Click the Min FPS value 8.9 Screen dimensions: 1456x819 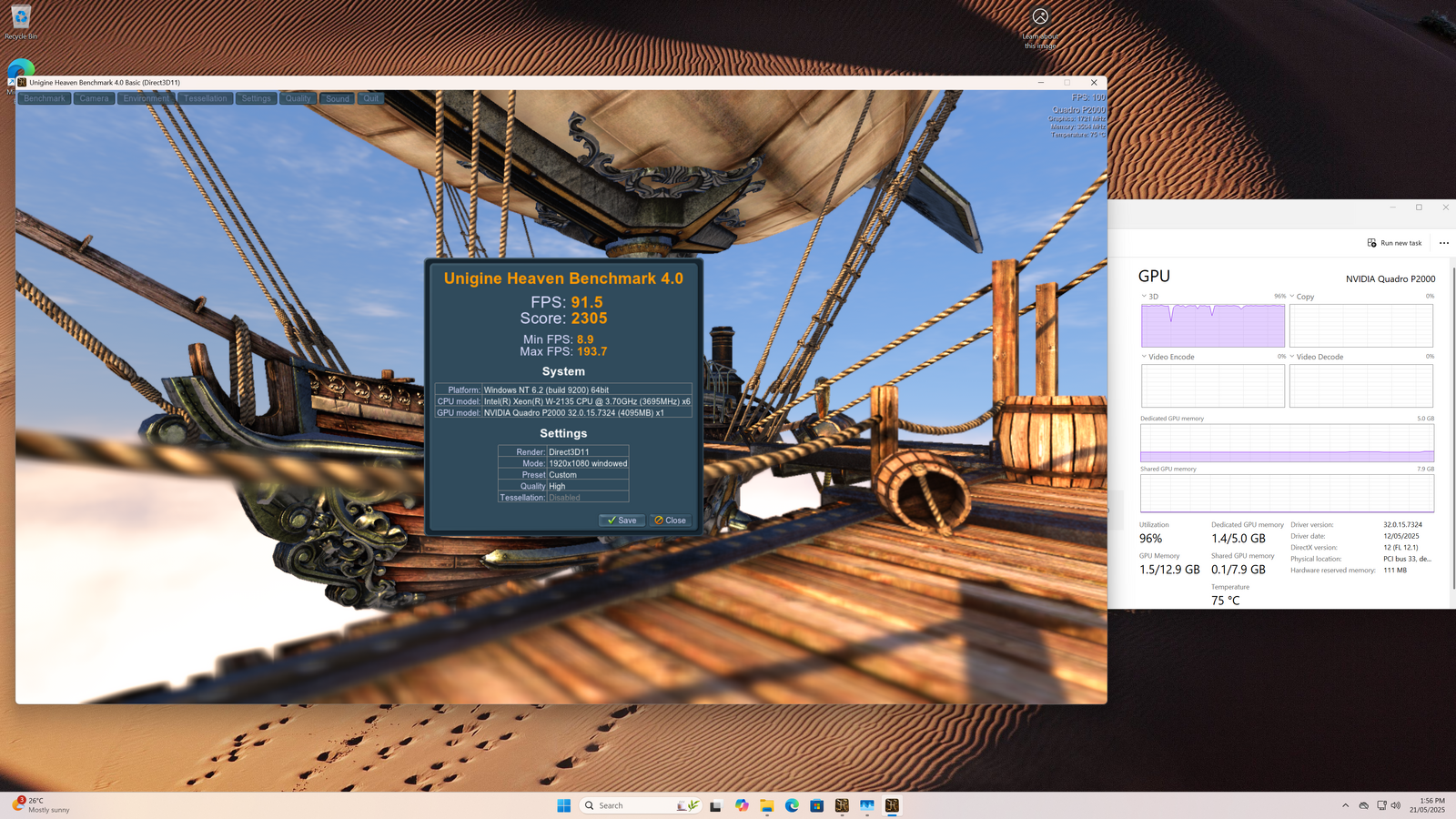pyautogui.click(x=585, y=339)
